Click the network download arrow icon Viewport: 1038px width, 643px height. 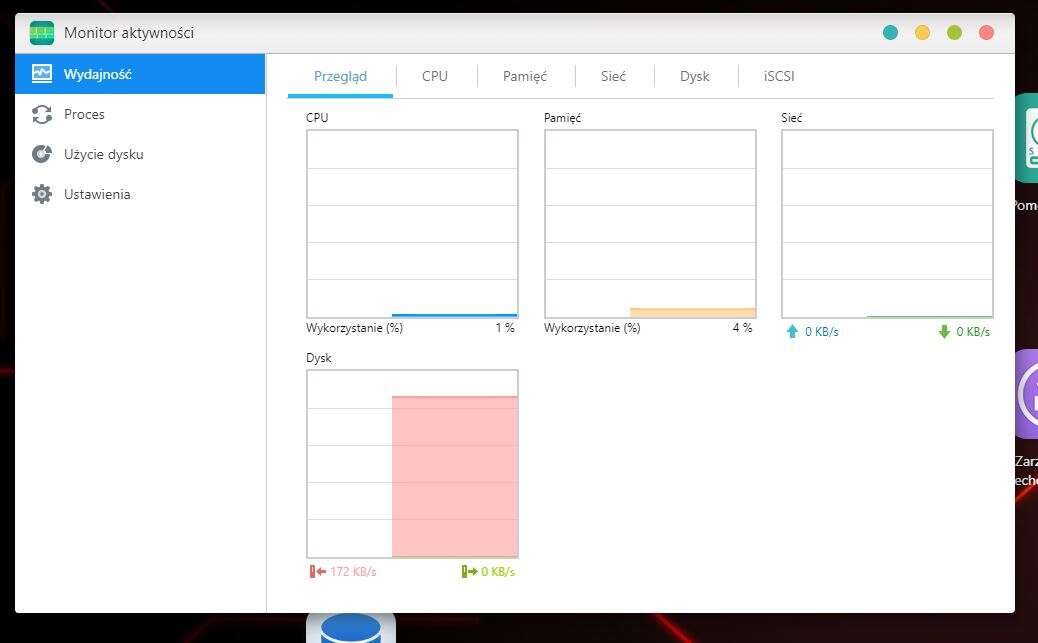(944, 331)
